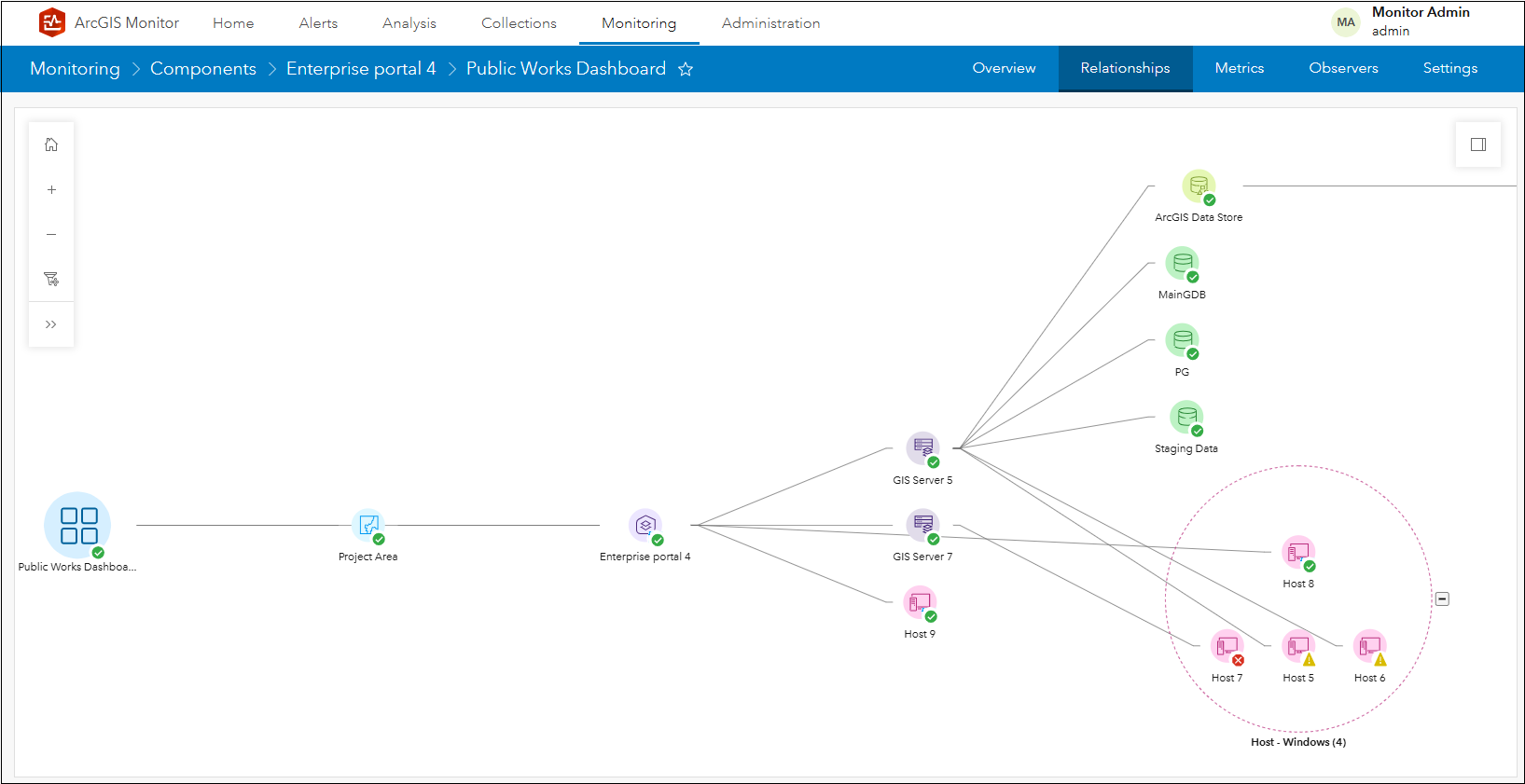
Task: Zoom in with the plus icon
Action: 51,189
